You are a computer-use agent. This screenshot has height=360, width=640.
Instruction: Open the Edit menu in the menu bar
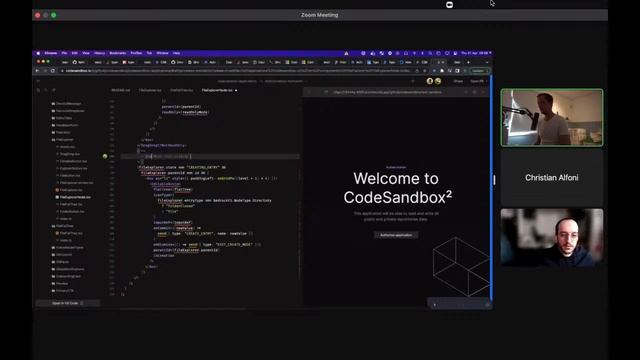[x=75, y=53]
